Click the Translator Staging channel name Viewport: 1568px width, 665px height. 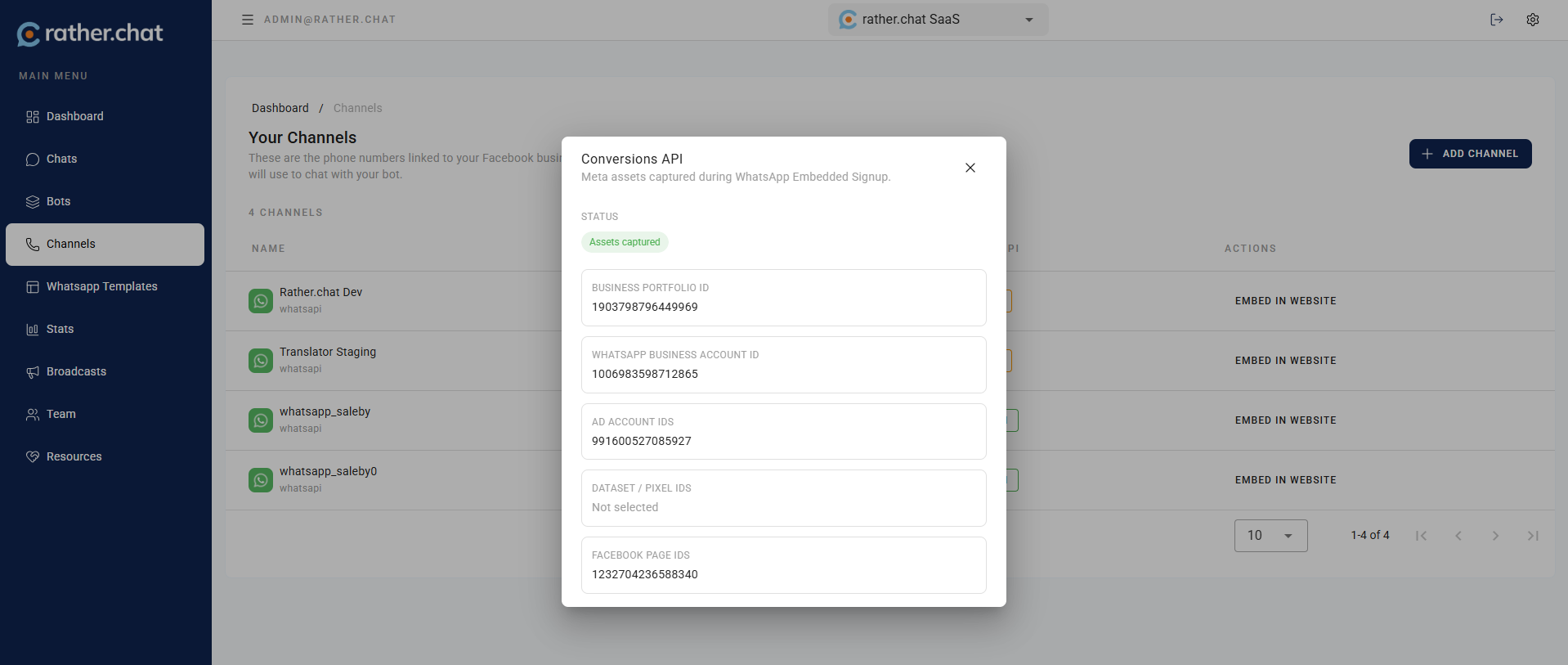[x=328, y=352]
